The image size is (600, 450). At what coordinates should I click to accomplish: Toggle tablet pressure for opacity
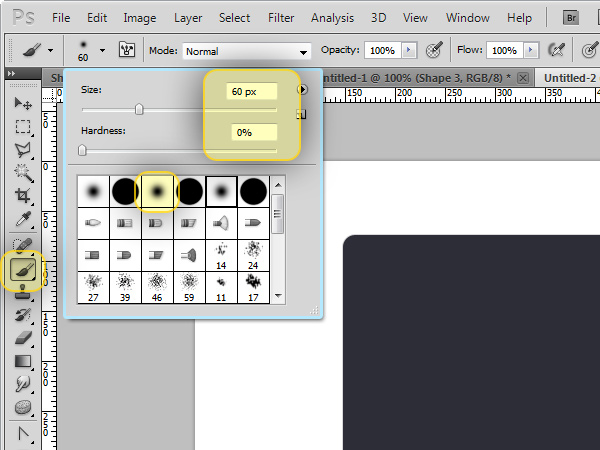click(434, 50)
